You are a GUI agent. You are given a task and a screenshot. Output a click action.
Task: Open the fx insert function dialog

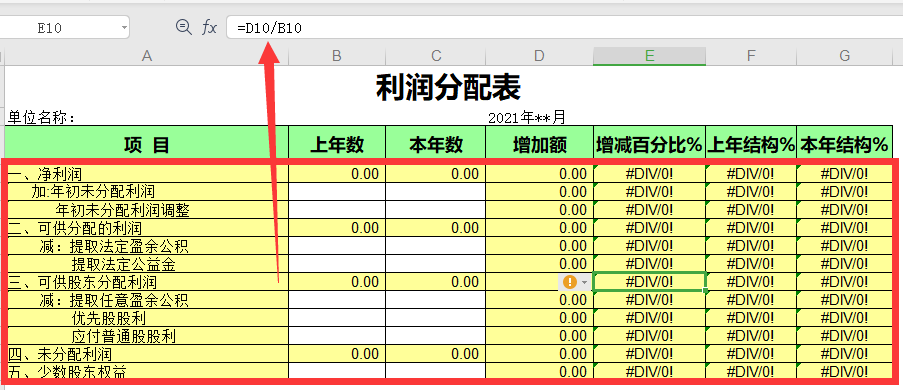(x=209, y=27)
